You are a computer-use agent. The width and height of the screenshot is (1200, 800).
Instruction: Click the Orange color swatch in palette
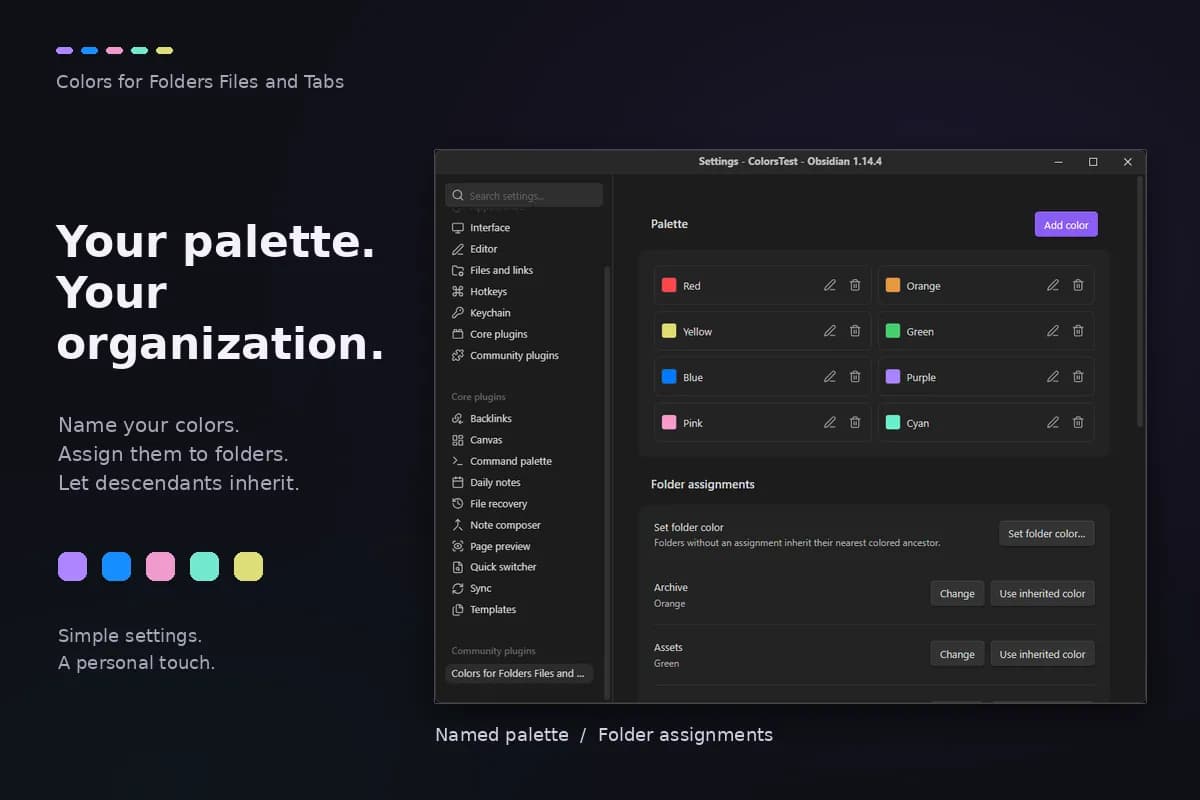(x=893, y=285)
